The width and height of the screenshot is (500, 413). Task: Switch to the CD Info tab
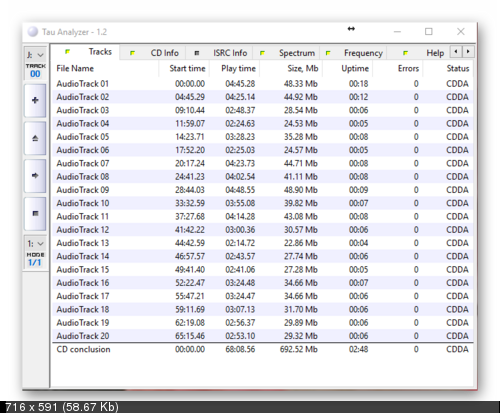tap(154, 53)
